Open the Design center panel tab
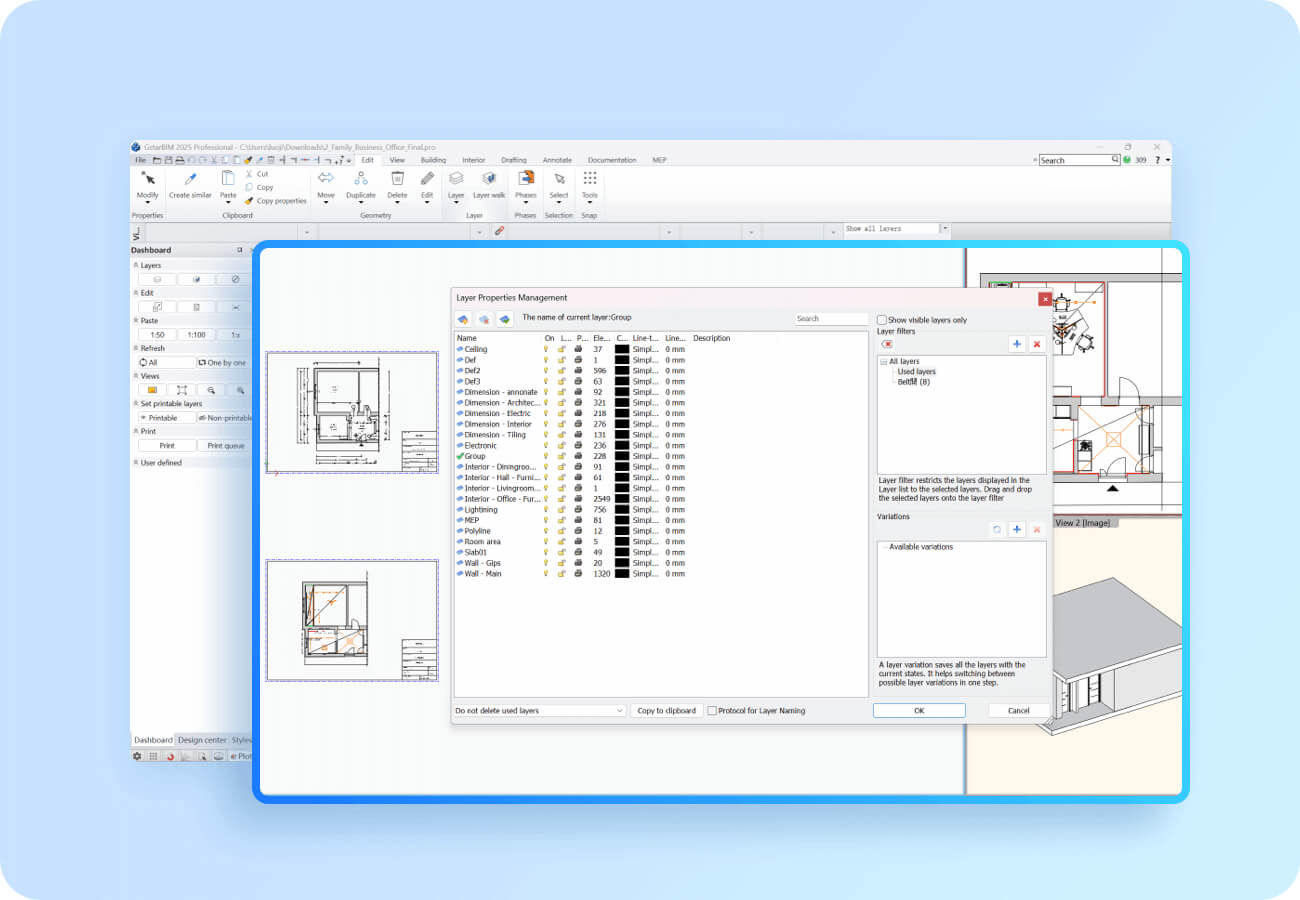This screenshot has height=900, width=1300. tap(201, 740)
